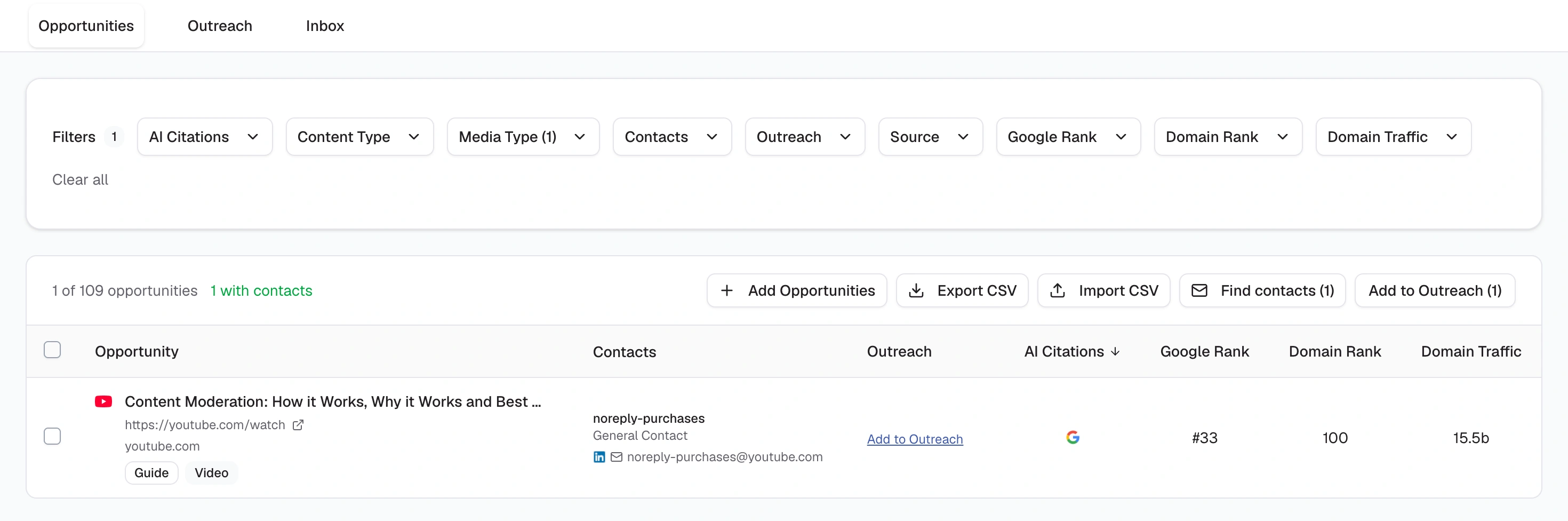The height and width of the screenshot is (521, 1568).
Task: Open the external link icon next to youtube.com/watch
Action: point(298,425)
